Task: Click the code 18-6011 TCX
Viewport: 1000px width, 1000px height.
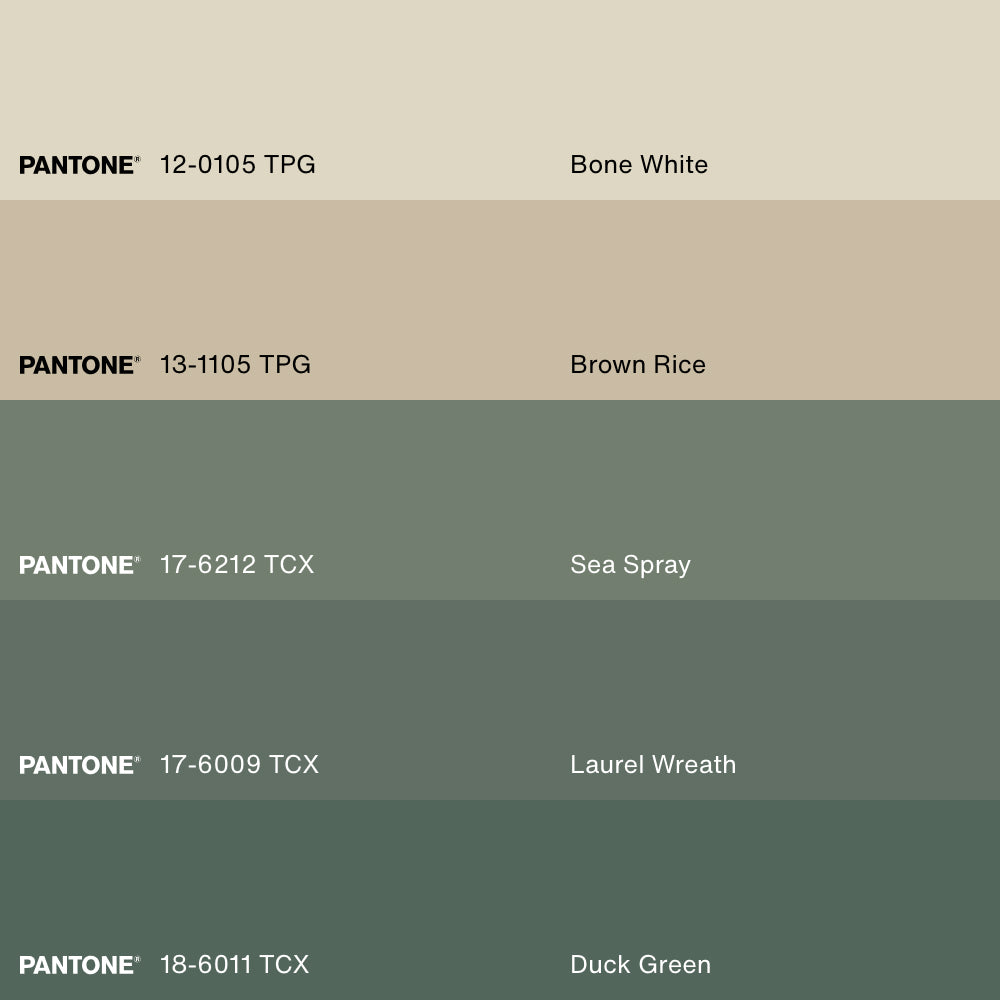Action: 234,965
